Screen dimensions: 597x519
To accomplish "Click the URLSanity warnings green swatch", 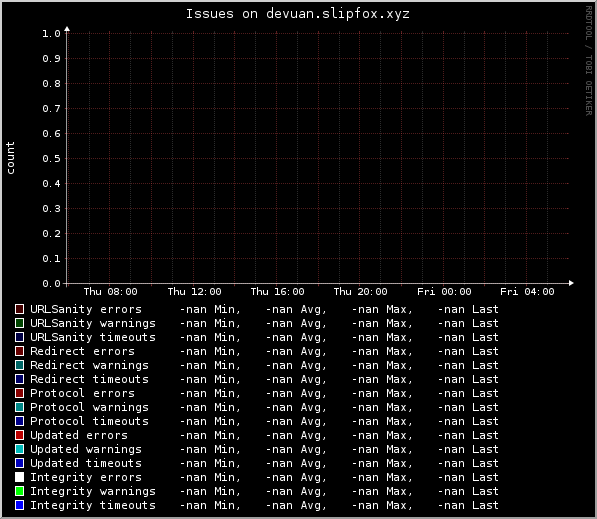I will [19, 323].
